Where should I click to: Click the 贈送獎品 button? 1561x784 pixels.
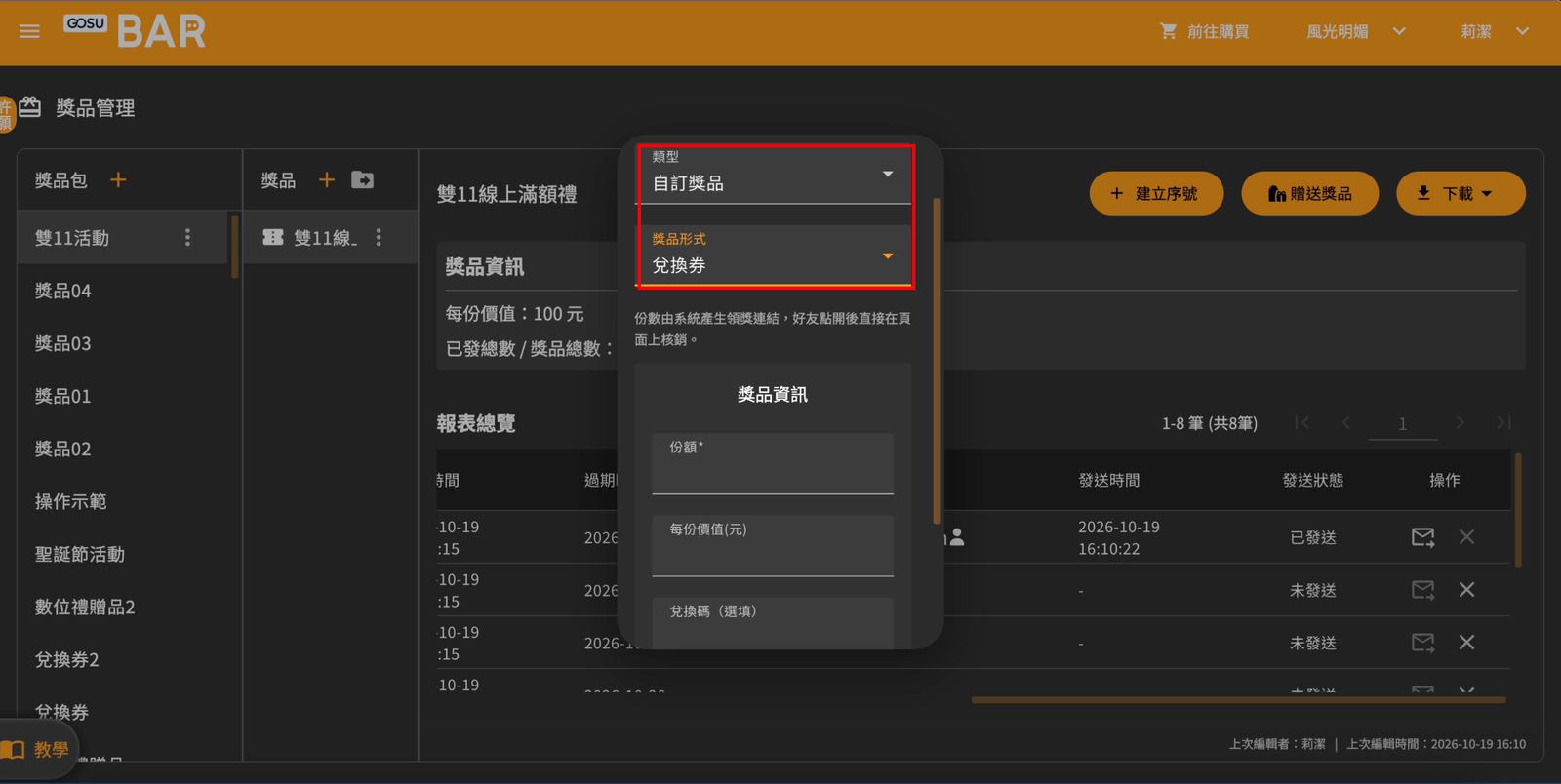pyautogui.click(x=1310, y=193)
